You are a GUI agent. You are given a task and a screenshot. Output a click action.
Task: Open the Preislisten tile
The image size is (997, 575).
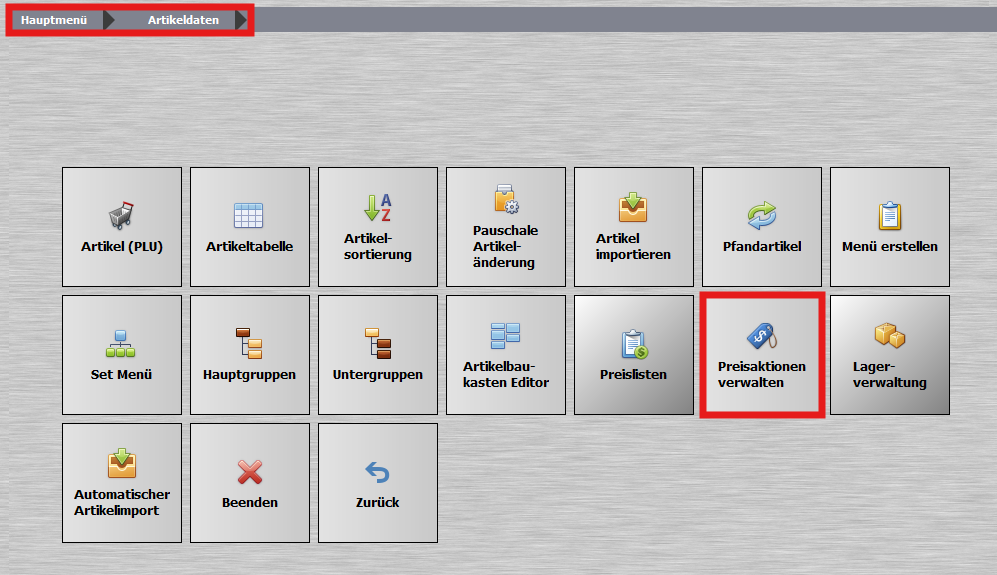[x=634, y=355]
